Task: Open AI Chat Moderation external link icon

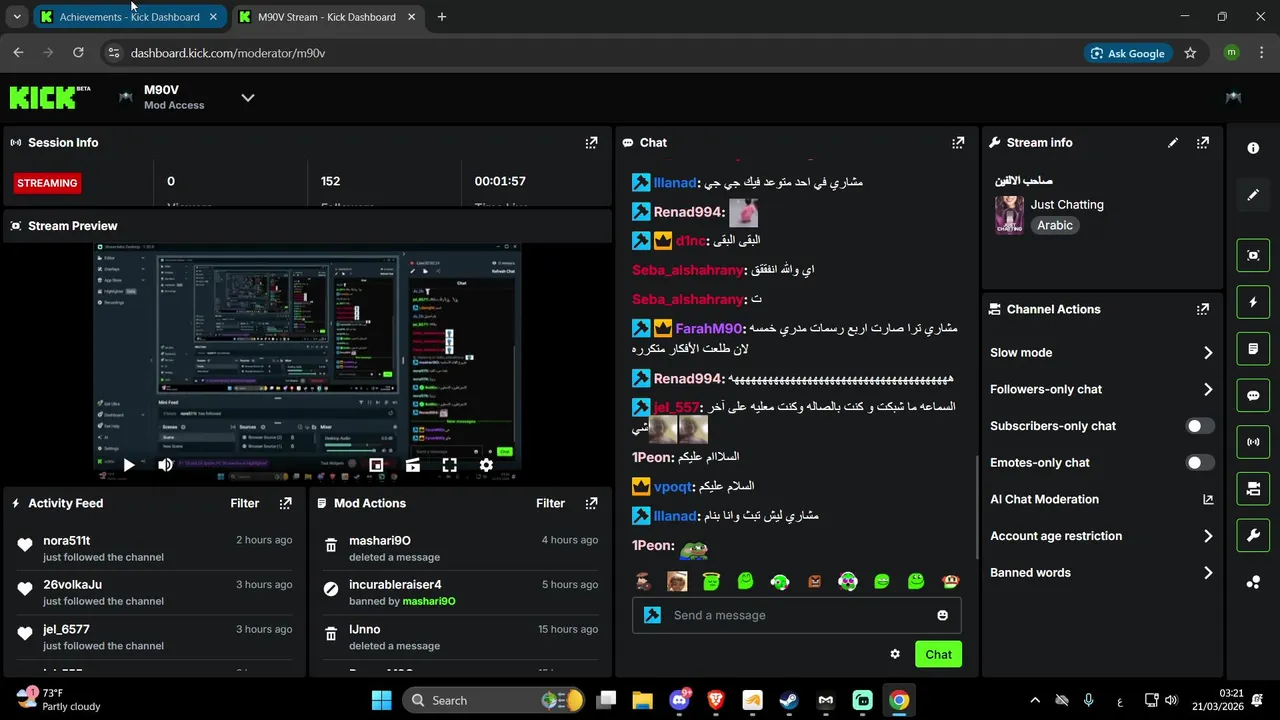Action: click(1208, 499)
